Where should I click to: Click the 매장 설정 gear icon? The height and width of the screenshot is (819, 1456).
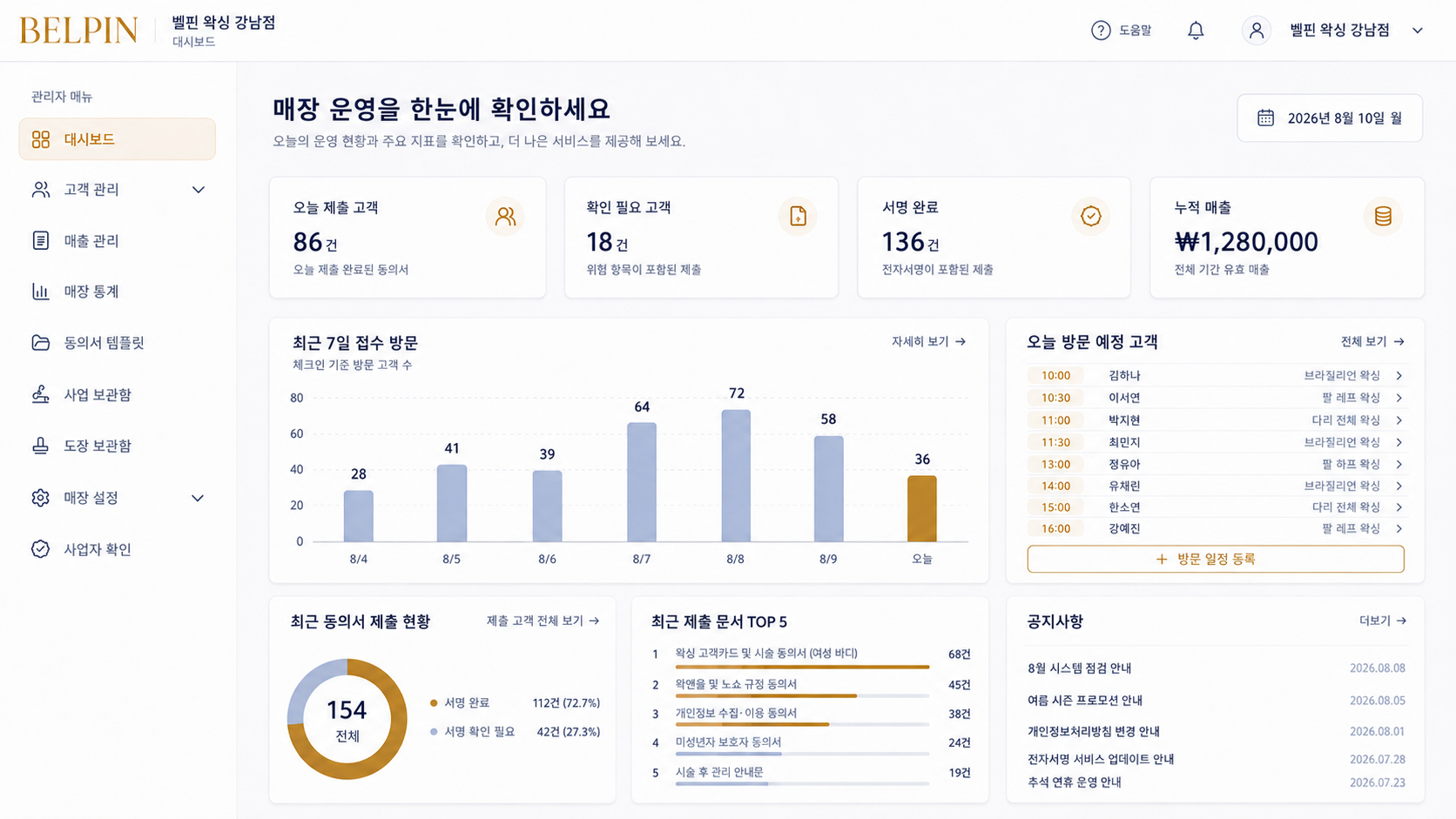pyautogui.click(x=41, y=498)
